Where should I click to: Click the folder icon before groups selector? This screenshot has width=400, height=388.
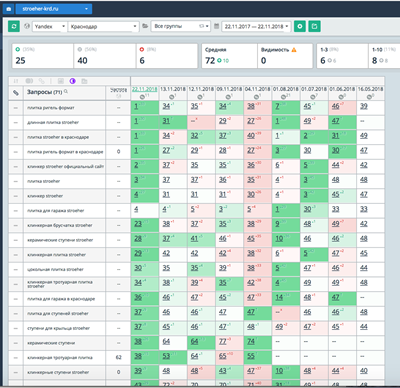pos(145,26)
